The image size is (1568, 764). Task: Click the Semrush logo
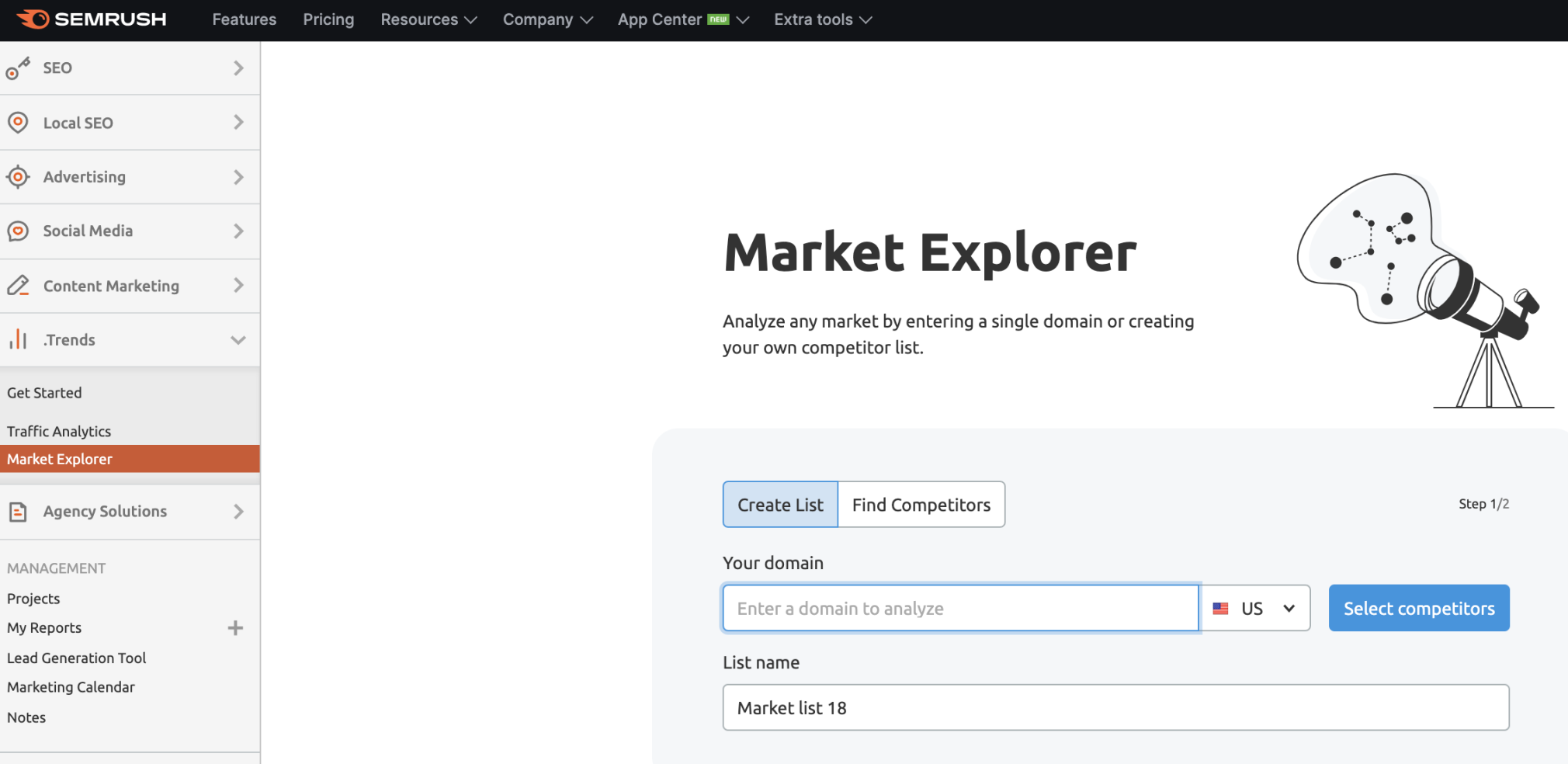point(92,19)
